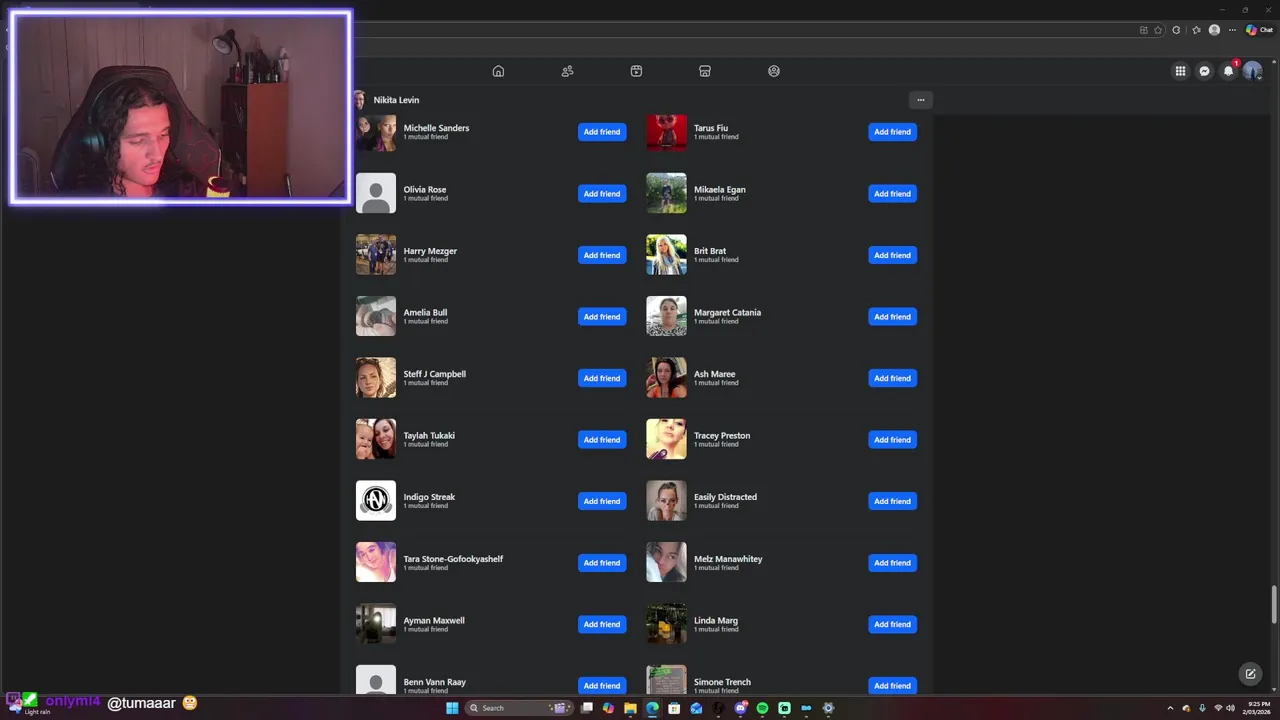The width and height of the screenshot is (1280, 720).
Task: Open Windows Settings gear on taskbar
Action: point(828,708)
